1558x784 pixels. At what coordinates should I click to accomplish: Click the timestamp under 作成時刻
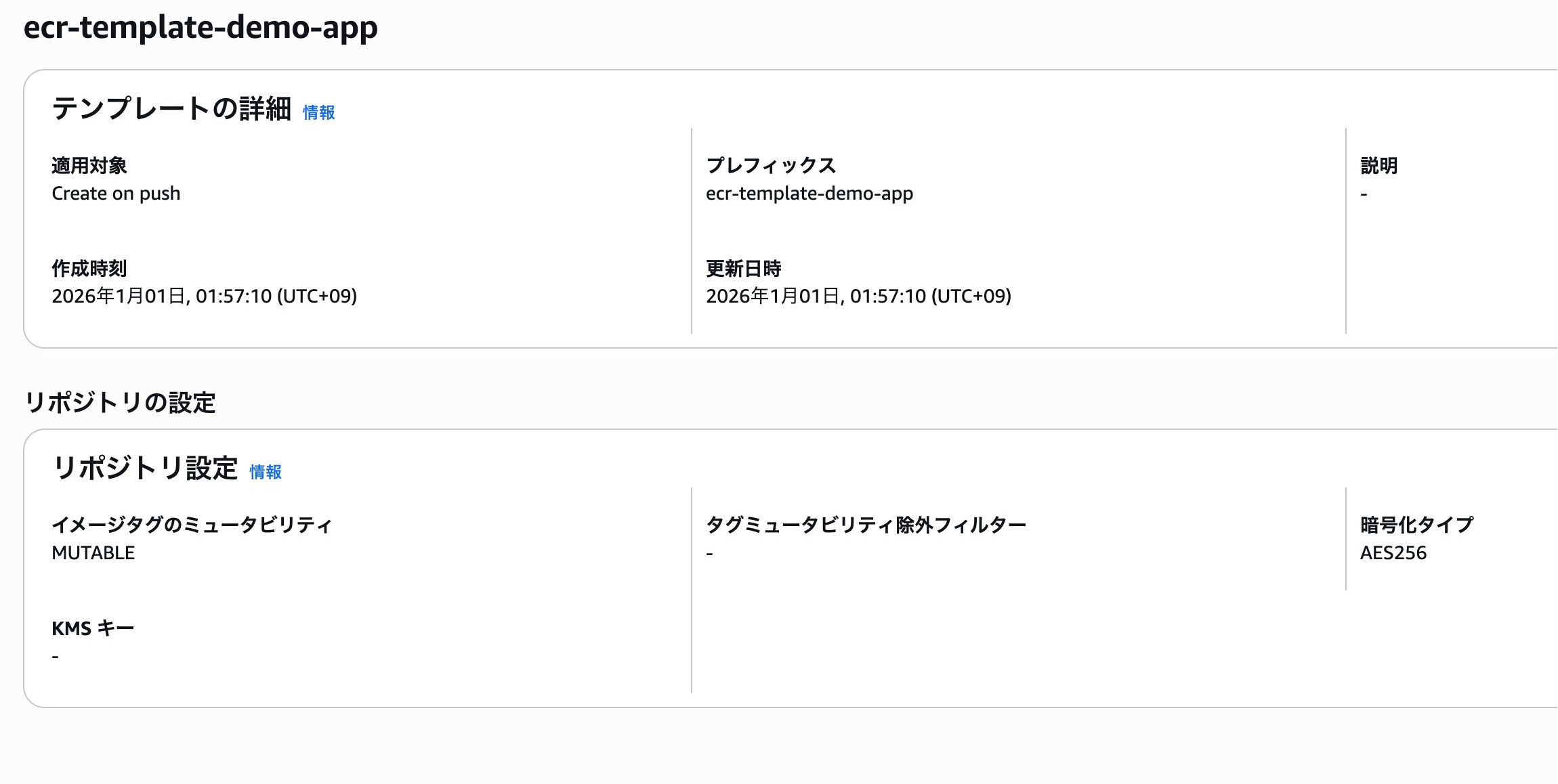(x=204, y=297)
